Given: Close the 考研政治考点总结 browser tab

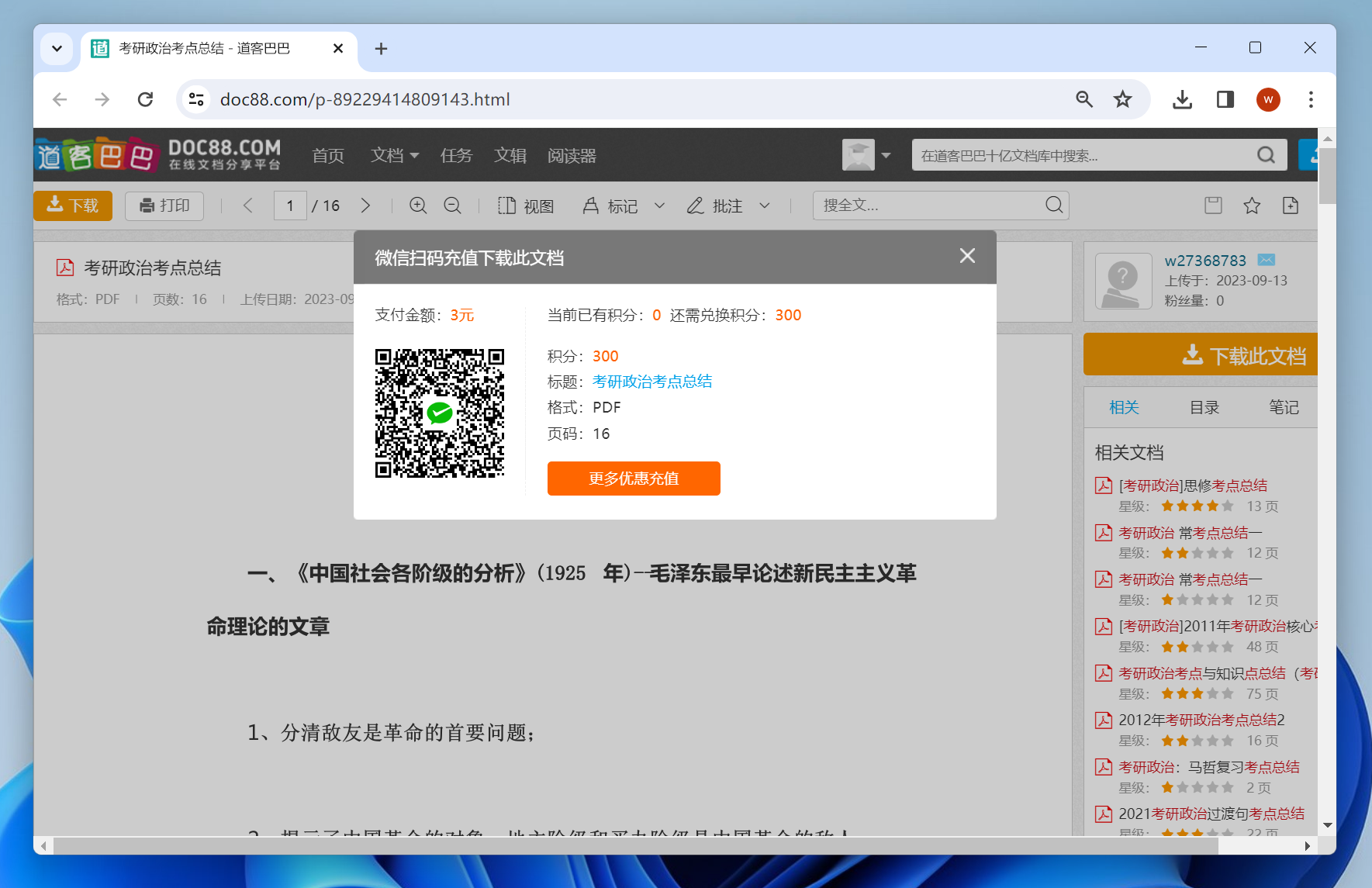Looking at the screenshot, I should [338, 48].
